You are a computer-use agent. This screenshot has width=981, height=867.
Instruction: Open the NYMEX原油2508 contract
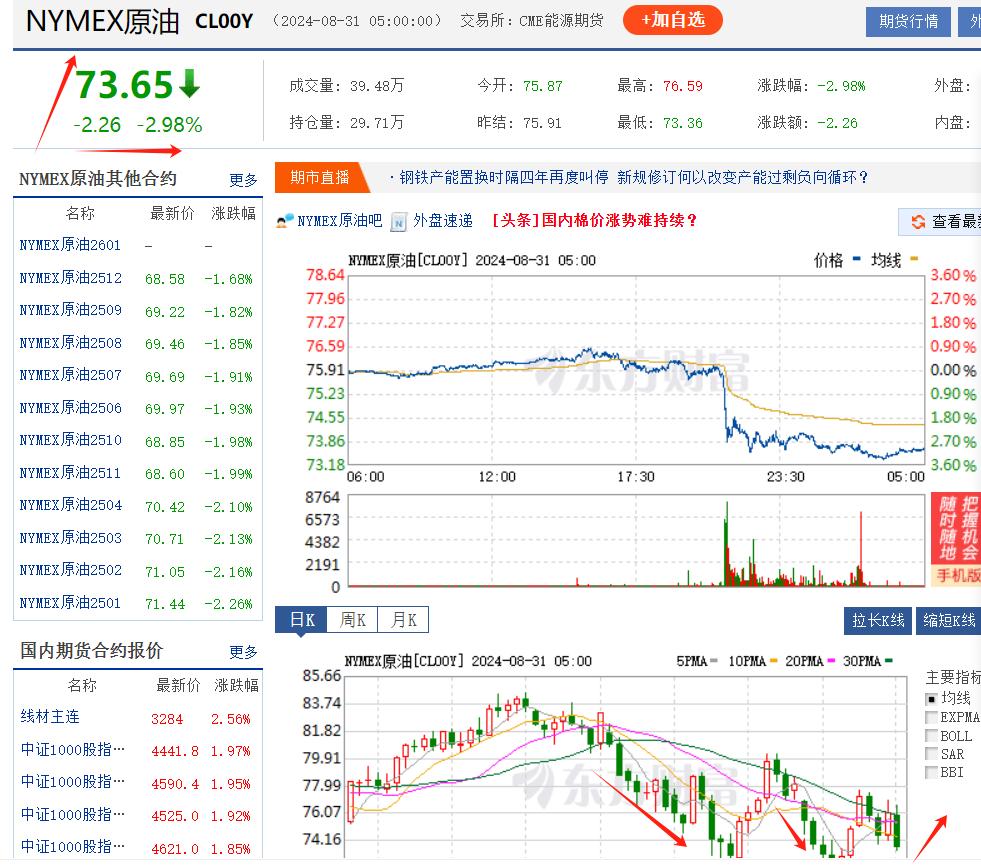(70, 343)
